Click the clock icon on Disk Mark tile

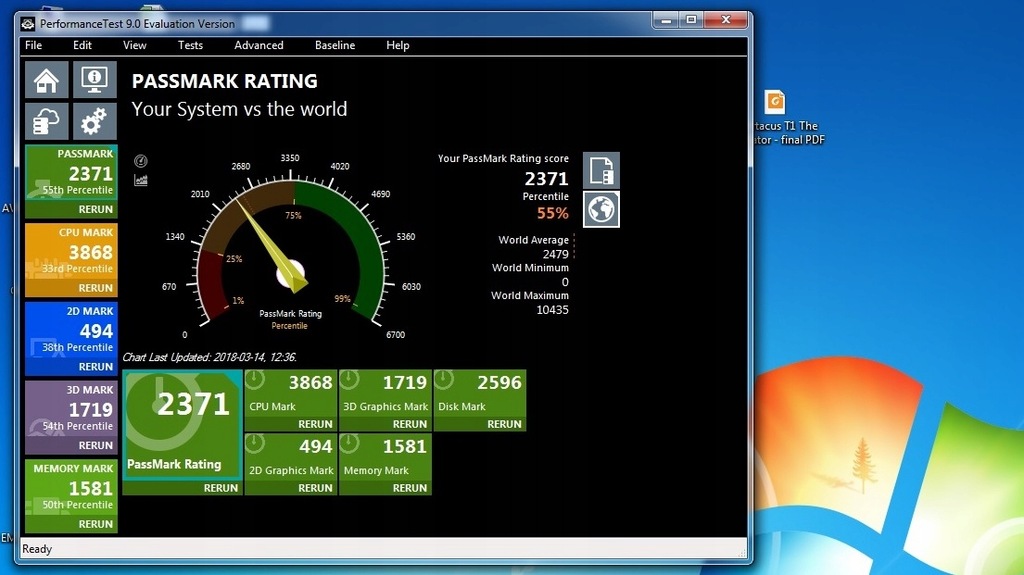pos(445,380)
